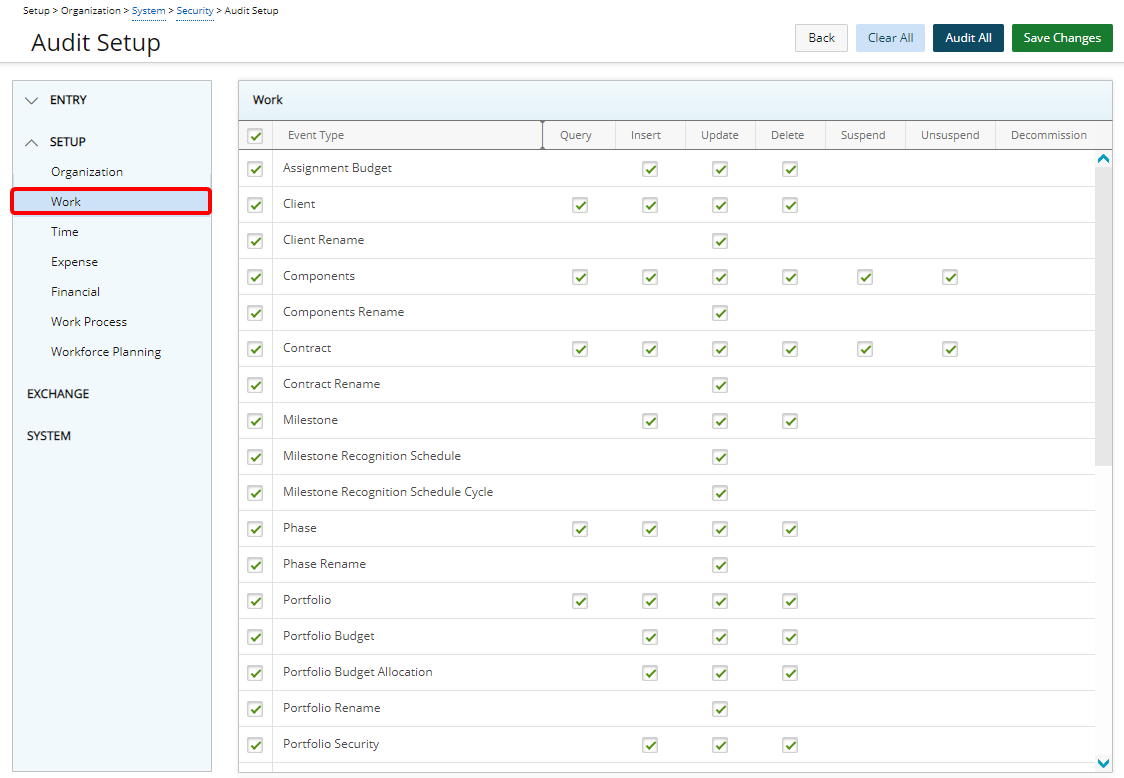Collapse the ENTRY section chevron
Image resolution: width=1124 pixels, height=778 pixels.
32,101
